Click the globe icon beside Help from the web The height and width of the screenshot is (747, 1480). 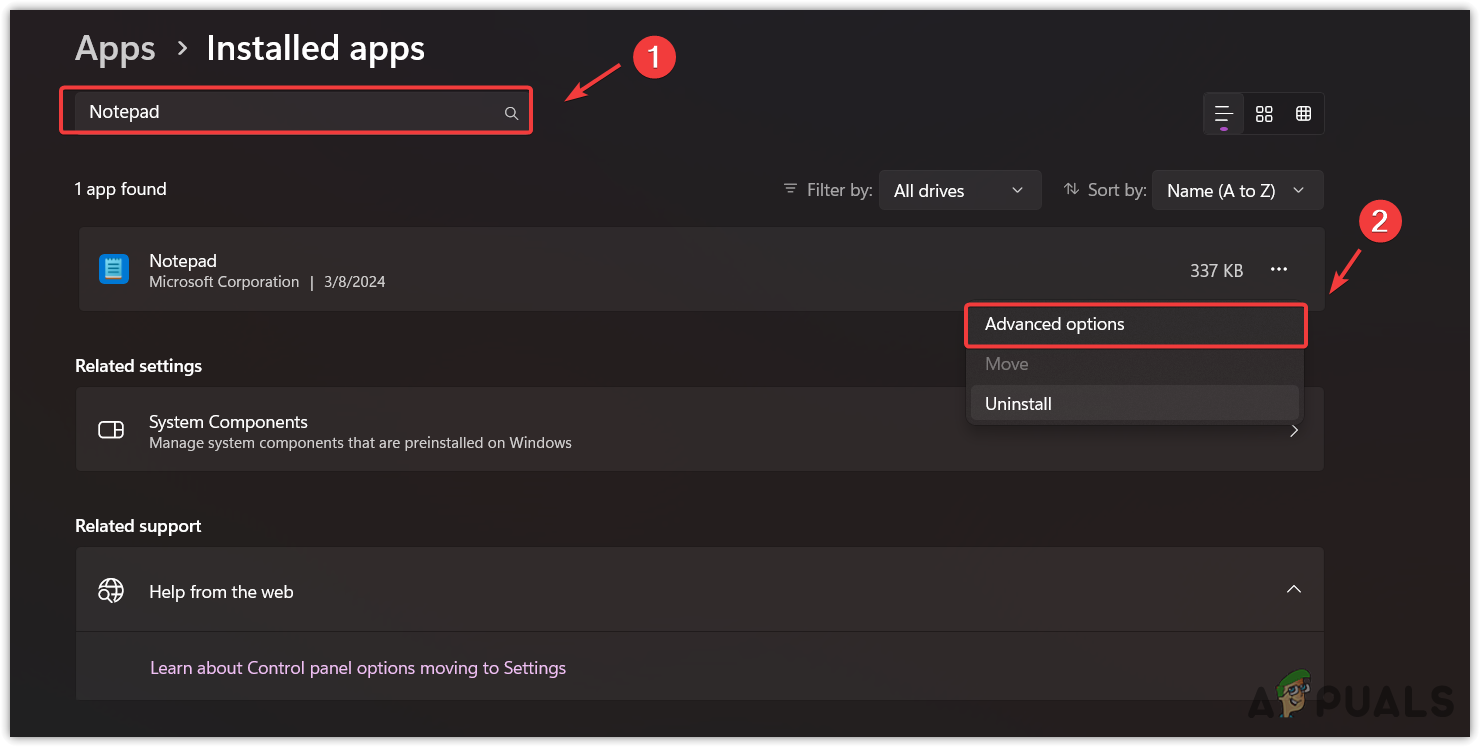pyautogui.click(x=110, y=591)
